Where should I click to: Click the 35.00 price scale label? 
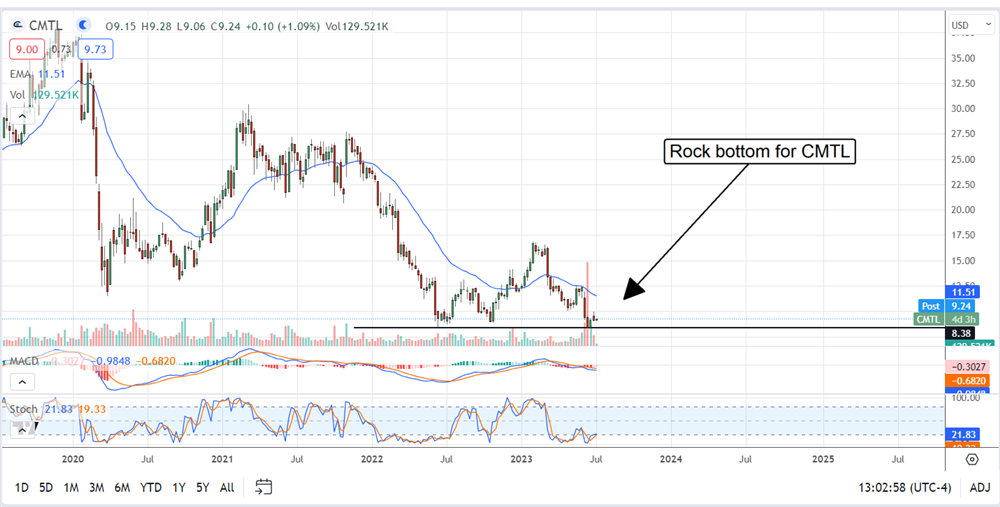961,58
